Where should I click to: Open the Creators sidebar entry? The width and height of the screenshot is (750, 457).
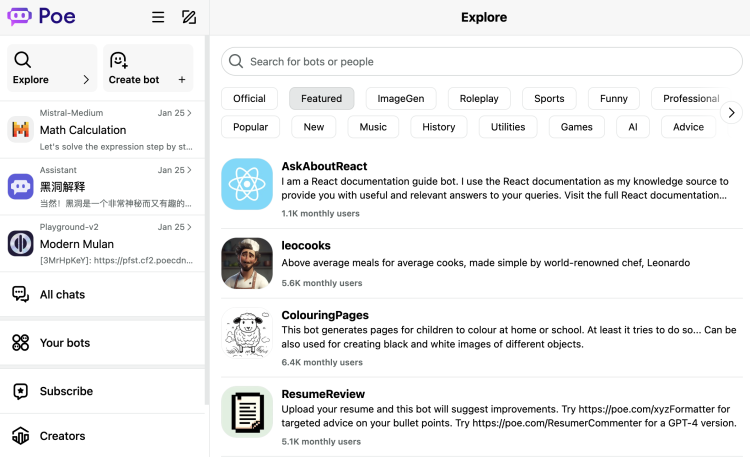point(62,436)
